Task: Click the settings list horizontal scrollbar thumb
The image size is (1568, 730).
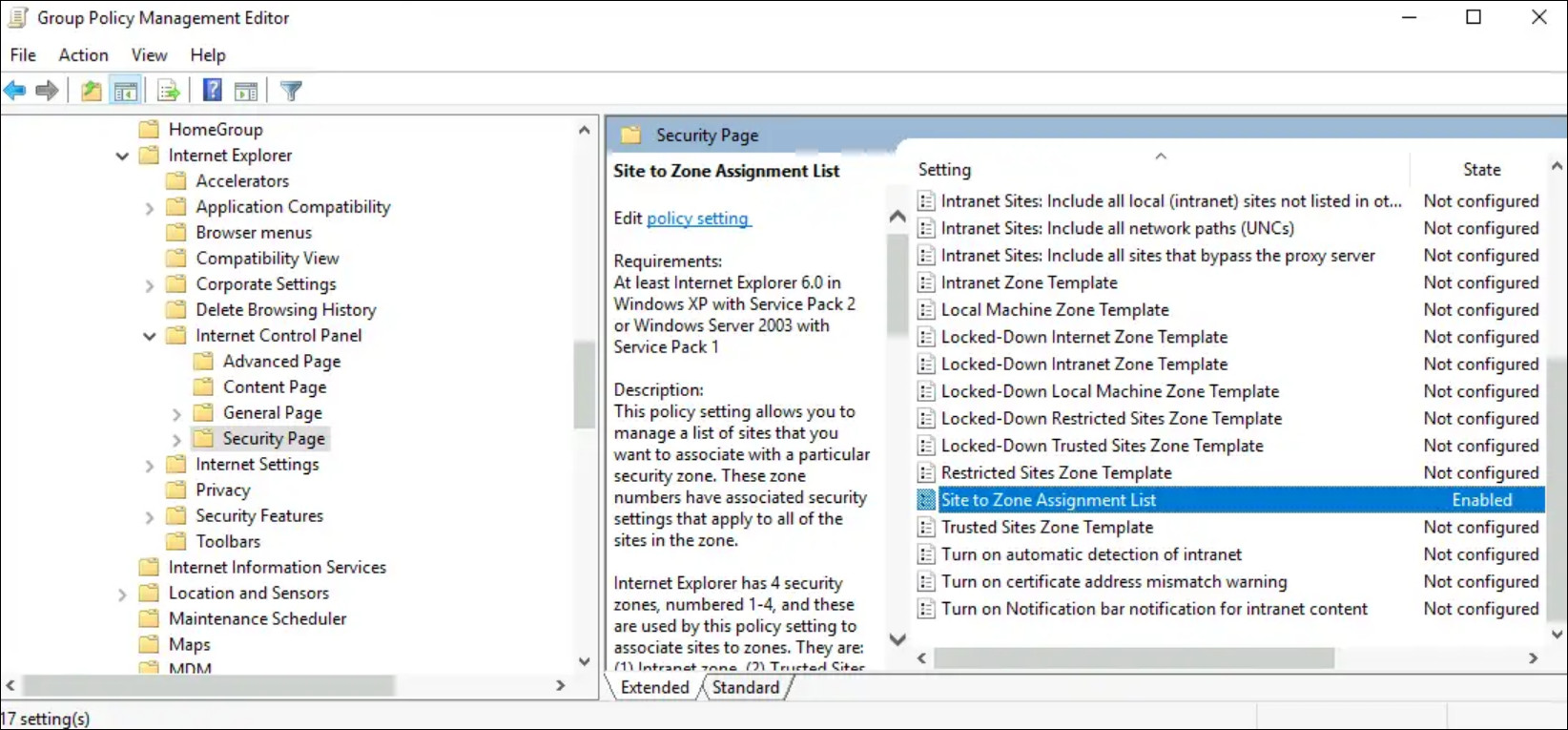Action: tap(1134, 658)
